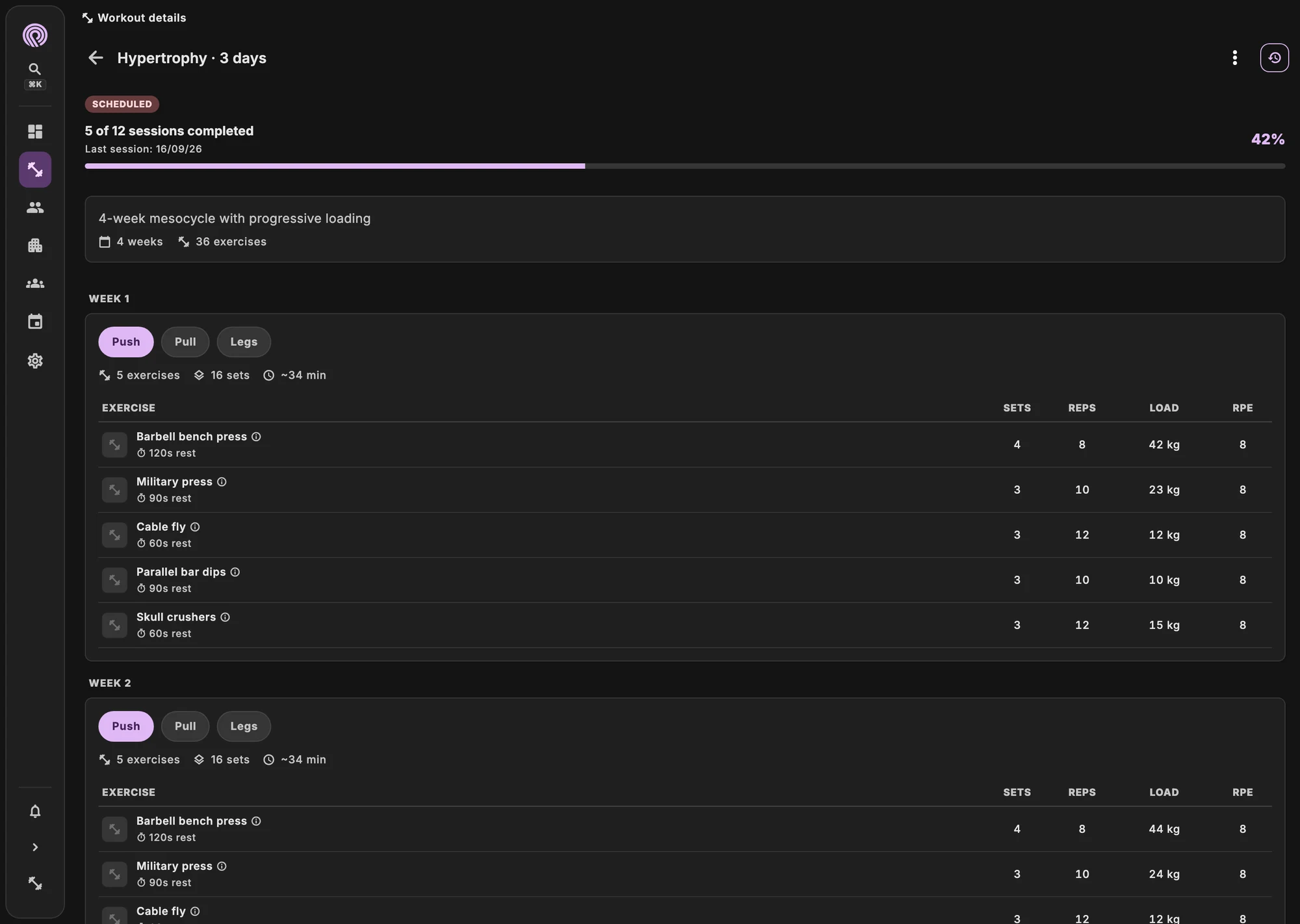This screenshot has height=924, width=1300.
Task: Show info for Parallel bar dips
Action: [235, 572]
